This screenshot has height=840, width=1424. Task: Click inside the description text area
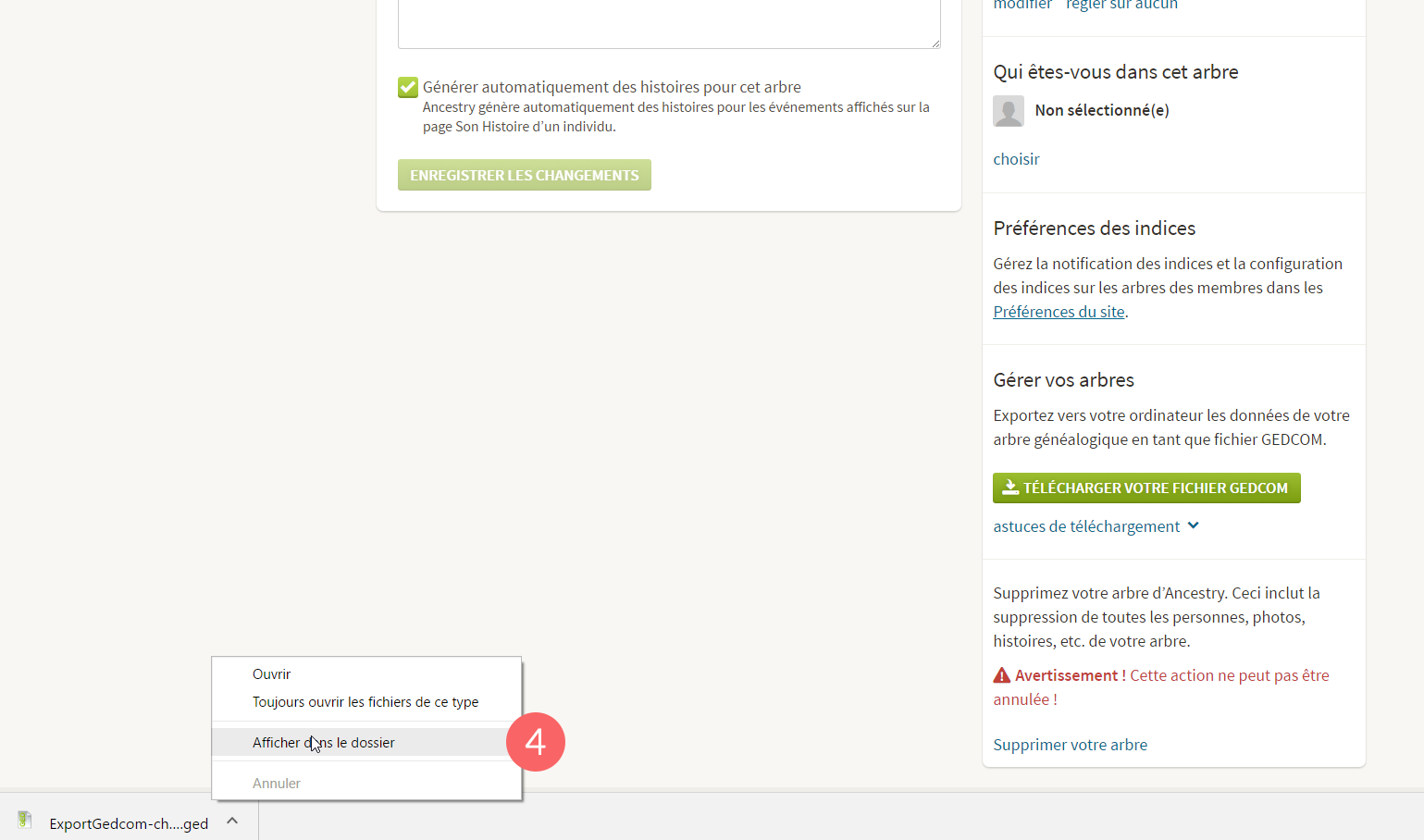click(x=669, y=23)
